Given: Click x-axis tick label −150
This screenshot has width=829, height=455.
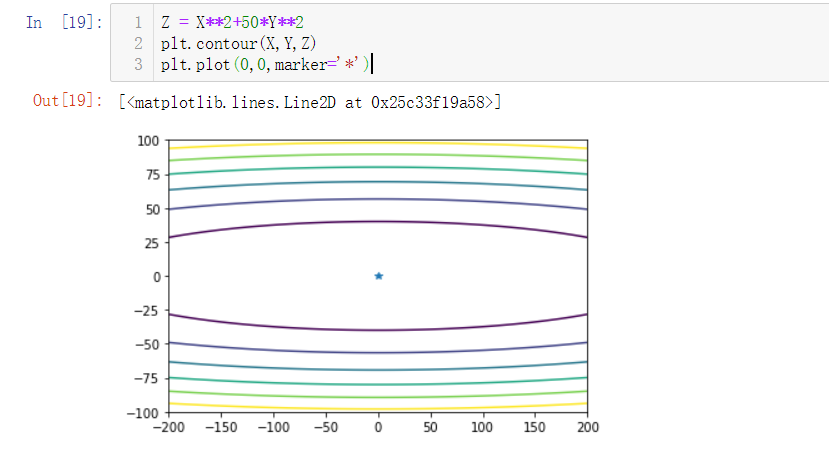Looking at the screenshot, I should pyautogui.click(x=221, y=427).
